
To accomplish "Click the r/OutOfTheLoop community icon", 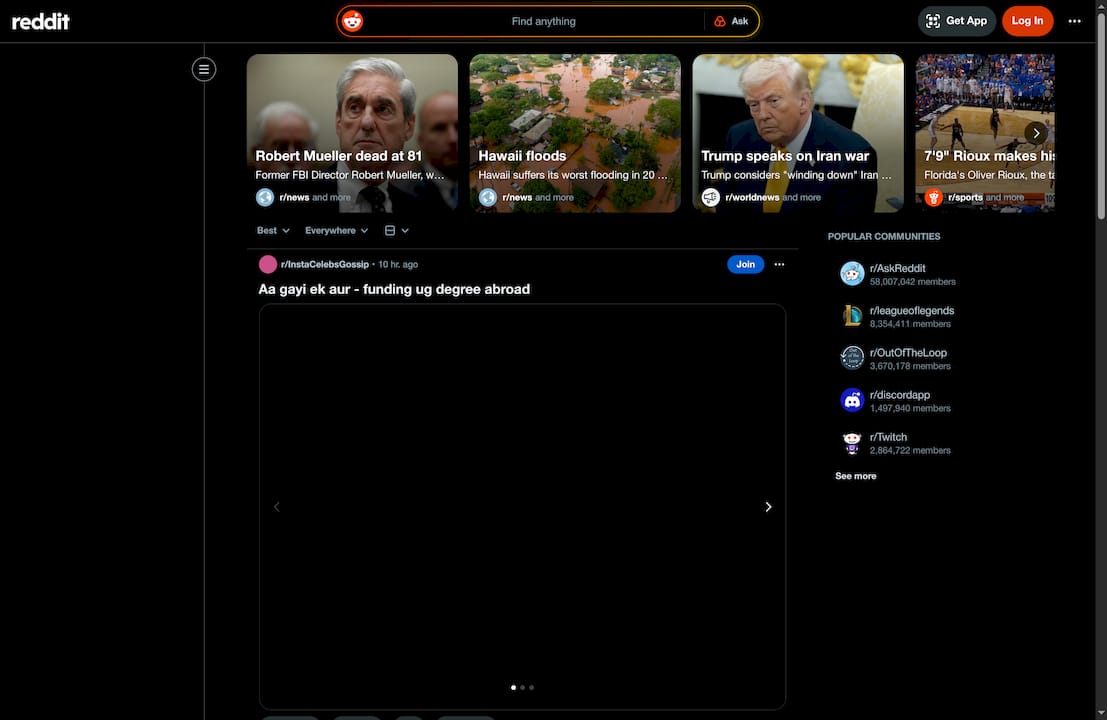I will [x=852, y=357].
